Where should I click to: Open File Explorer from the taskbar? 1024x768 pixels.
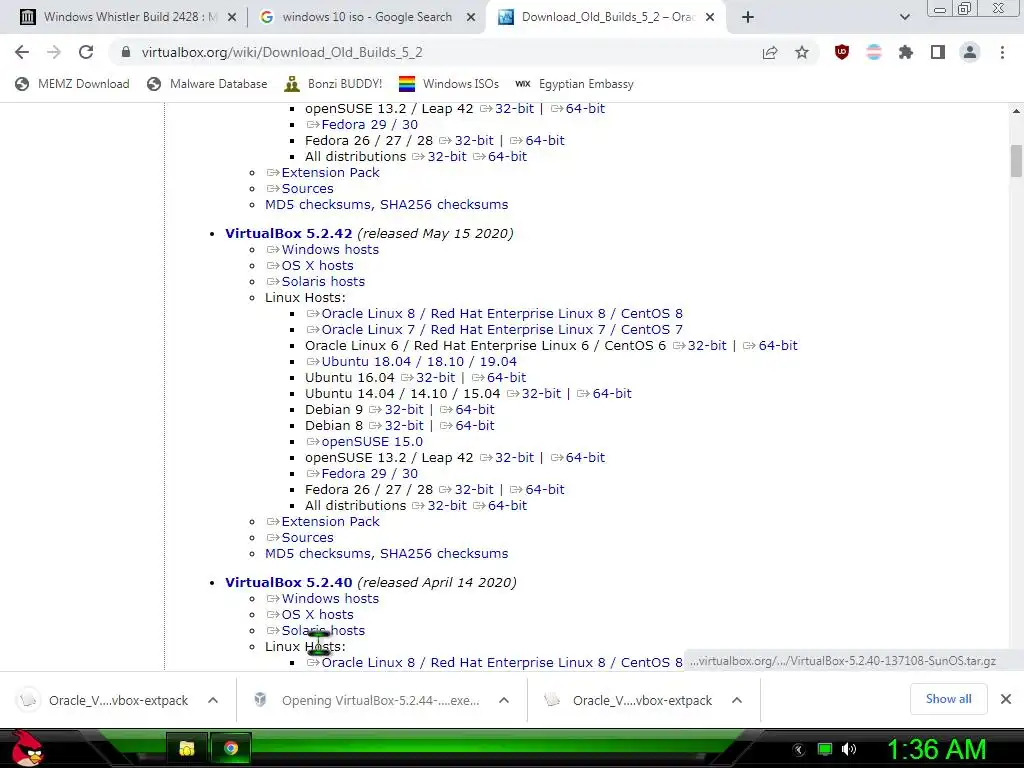(x=187, y=748)
